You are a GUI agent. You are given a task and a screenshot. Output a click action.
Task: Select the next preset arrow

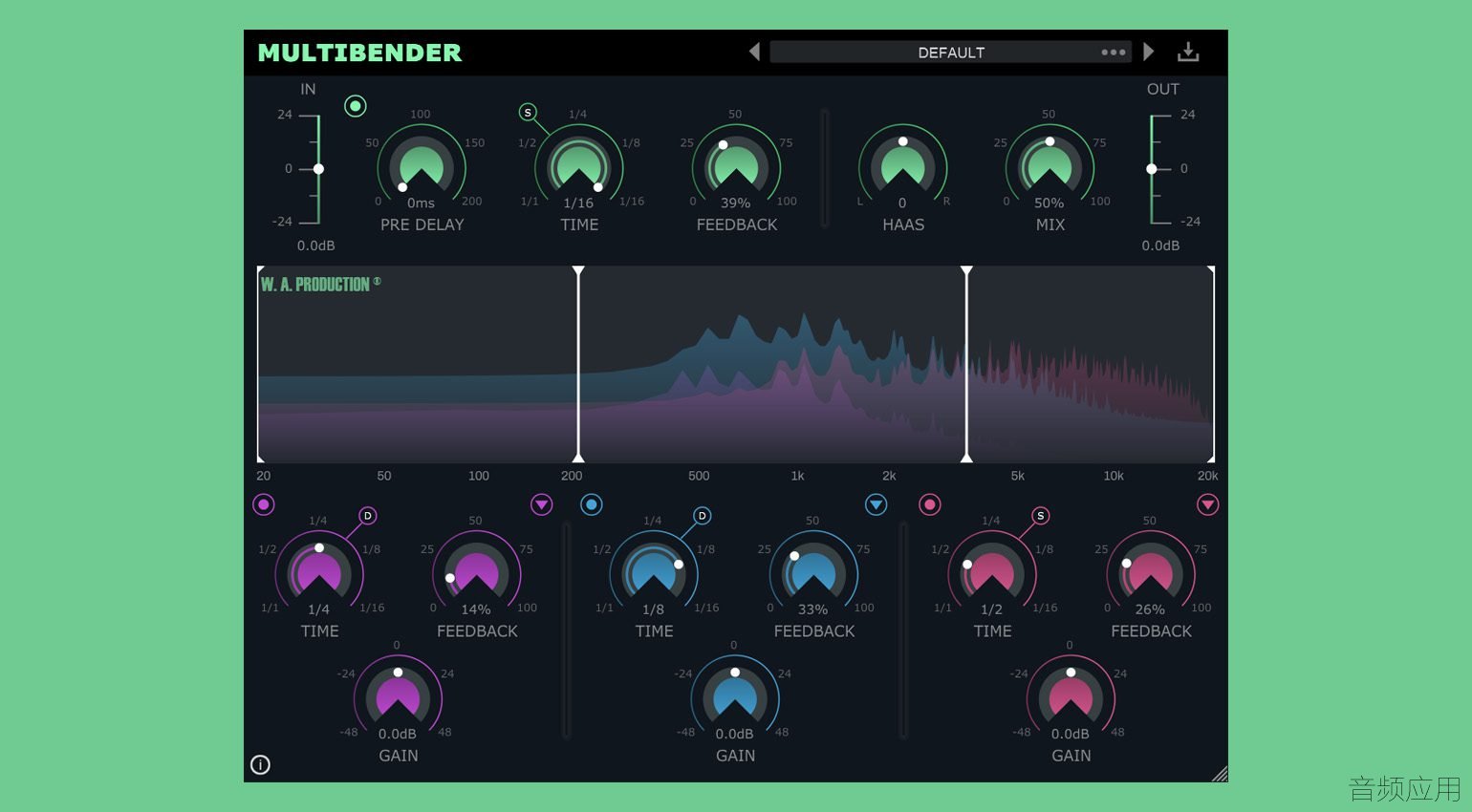coord(1149,52)
